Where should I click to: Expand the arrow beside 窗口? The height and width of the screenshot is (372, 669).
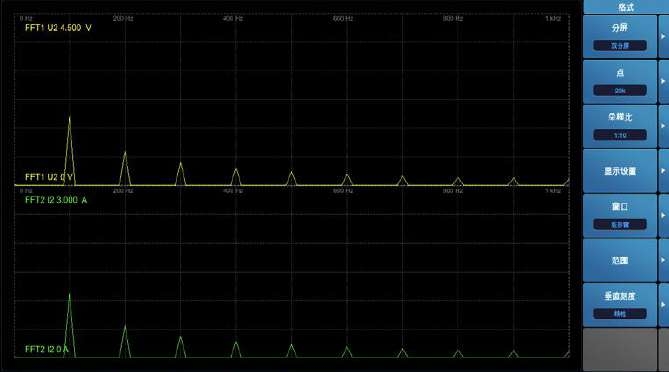(664, 215)
